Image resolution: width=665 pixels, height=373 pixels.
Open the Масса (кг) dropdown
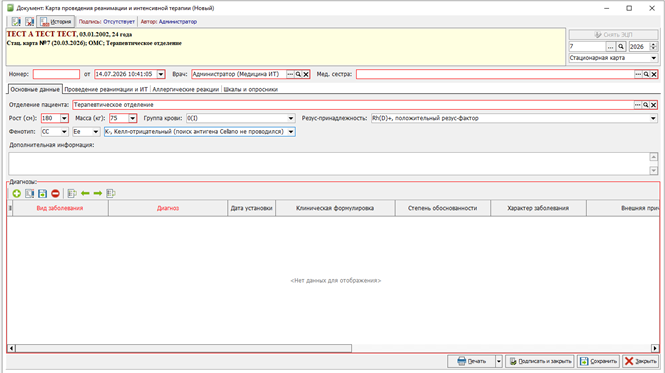coord(132,118)
